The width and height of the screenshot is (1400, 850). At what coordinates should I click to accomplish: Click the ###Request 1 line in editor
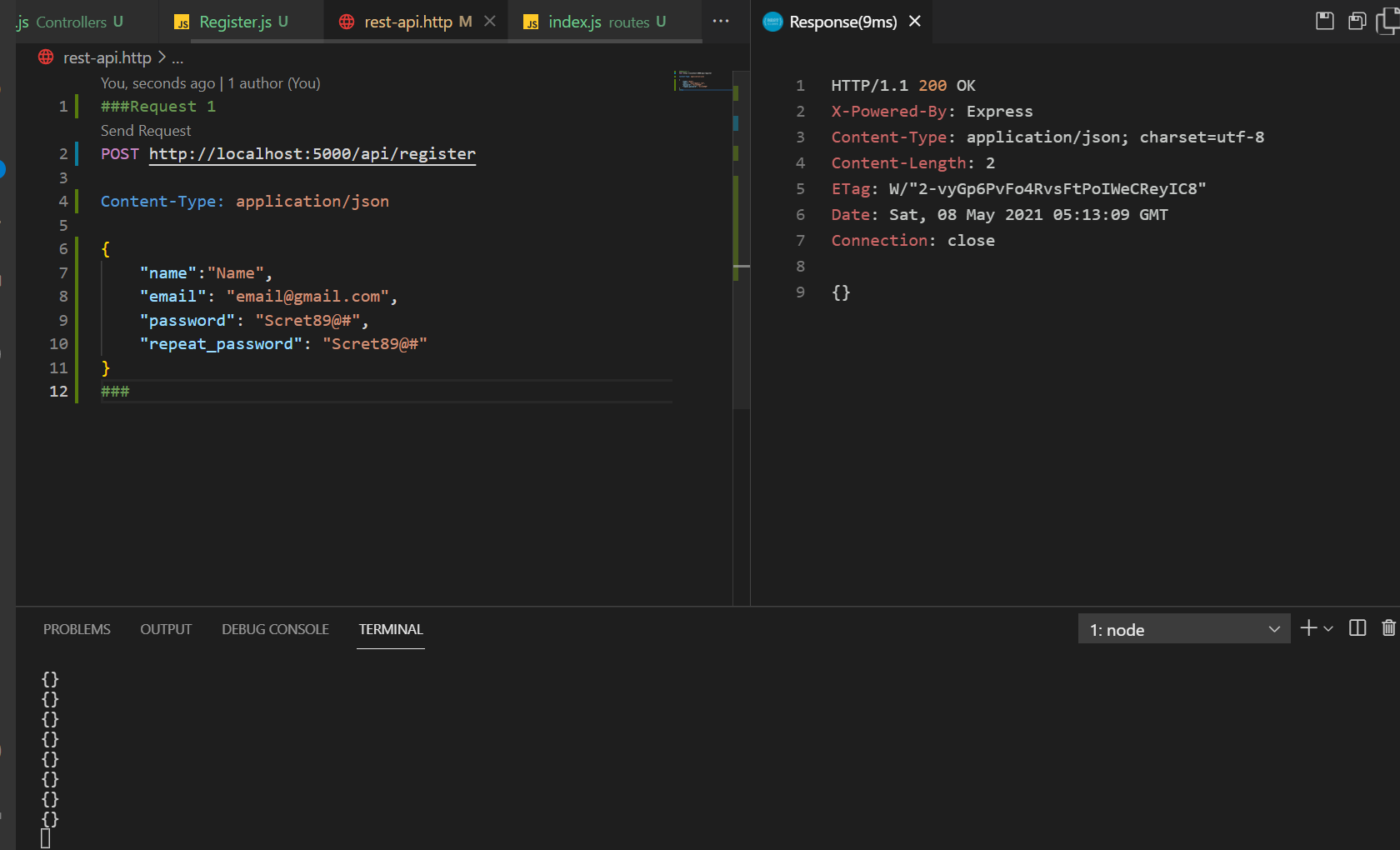tap(158, 107)
